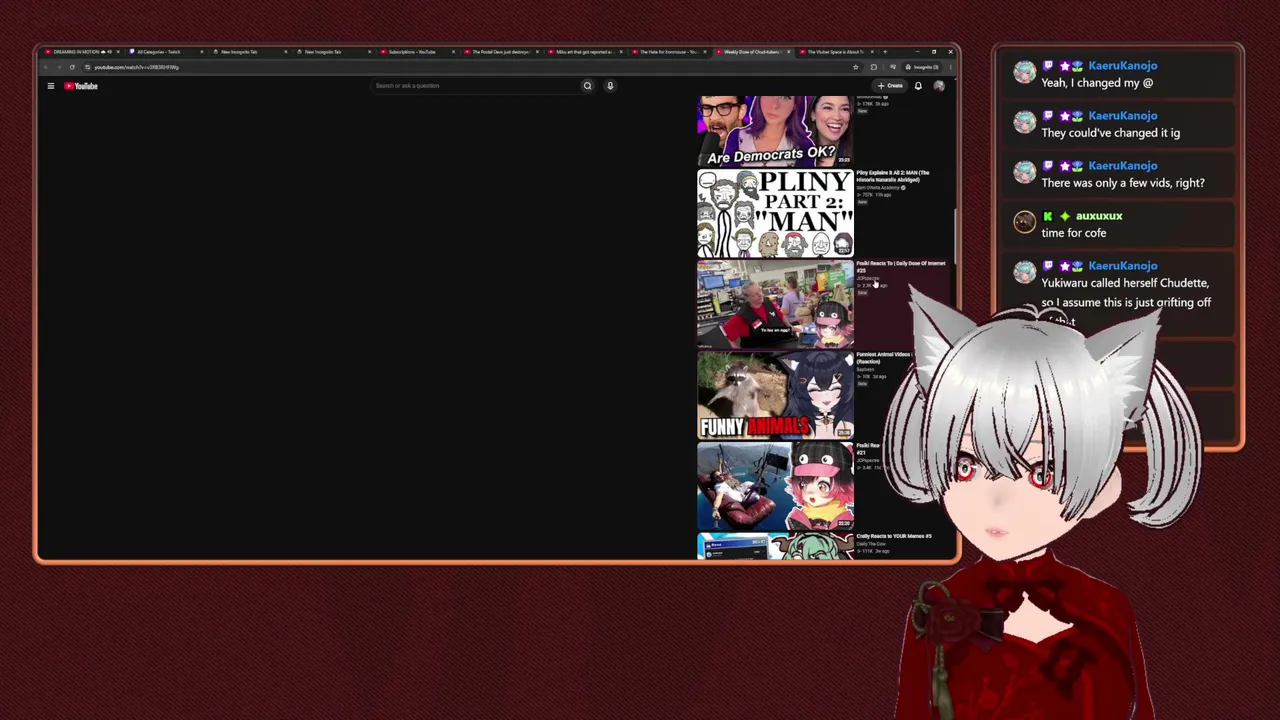Viewport: 1280px width, 720px height.
Task: Click the avatar beside auxuxux's chat message
Action: click(1024, 222)
